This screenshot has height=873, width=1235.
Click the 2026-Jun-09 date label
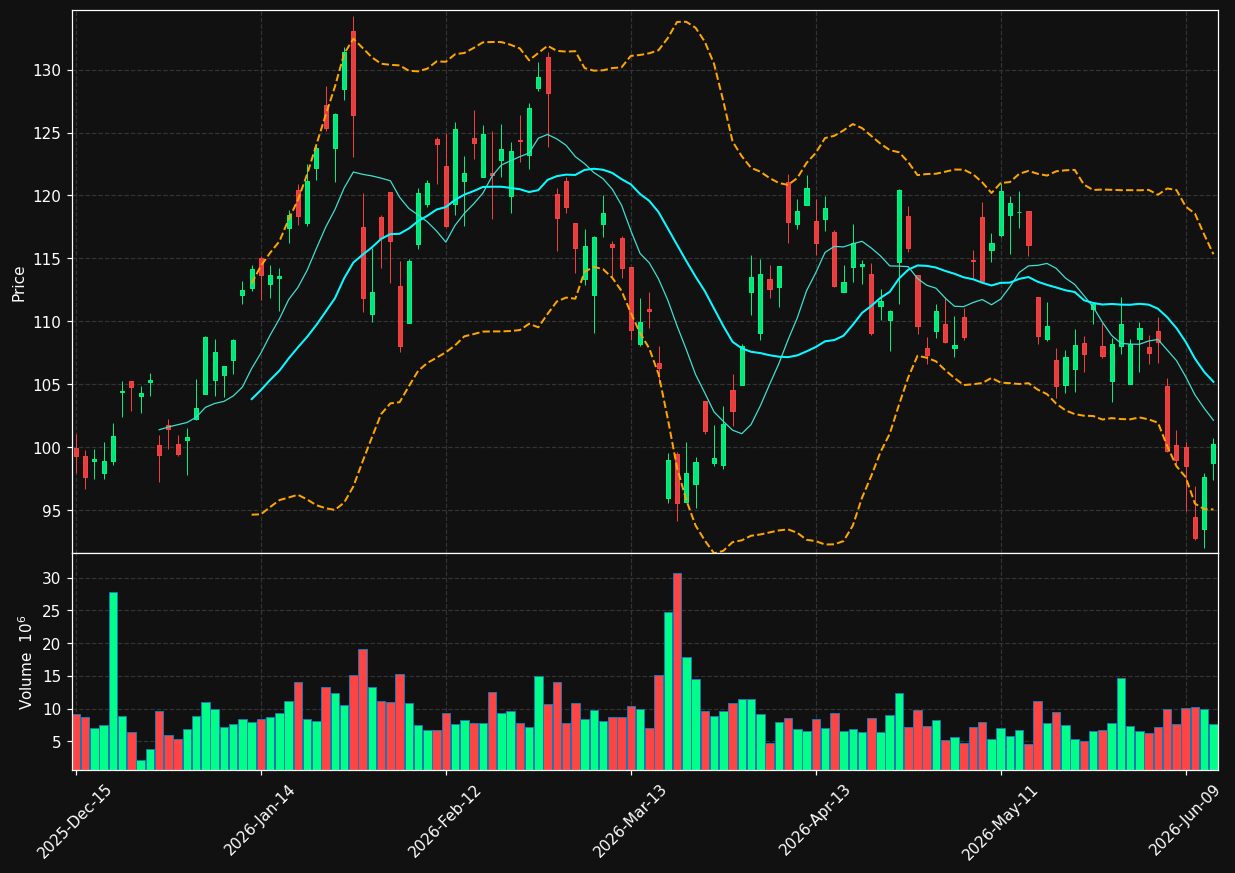(x=1186, y=821)
